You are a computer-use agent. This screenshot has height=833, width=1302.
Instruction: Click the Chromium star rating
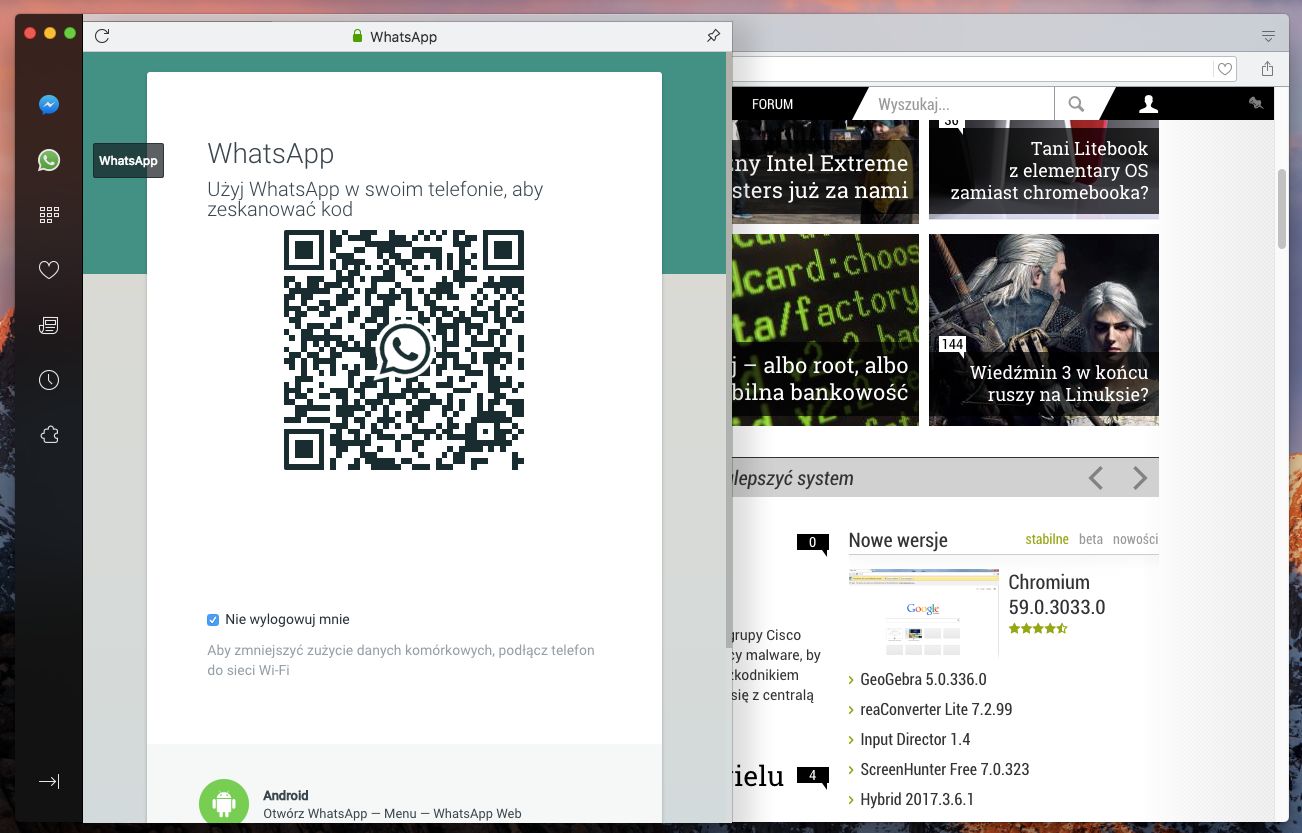[x=1038, y=629]
